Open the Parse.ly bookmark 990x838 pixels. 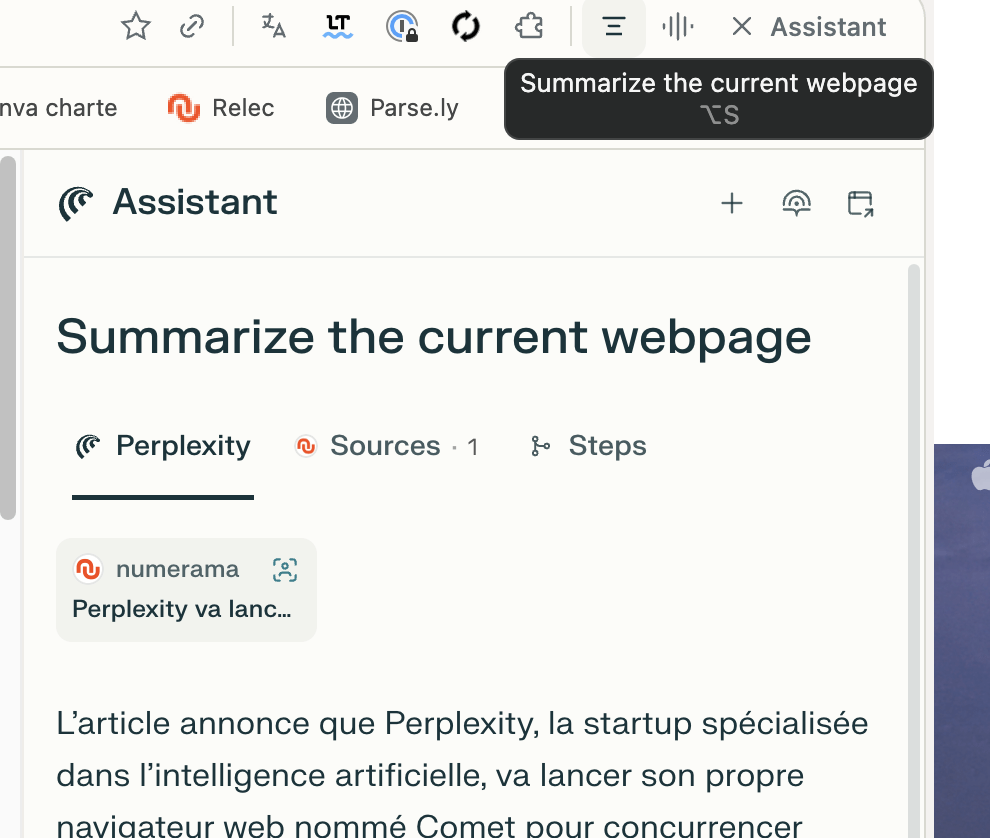pos(393,108)
